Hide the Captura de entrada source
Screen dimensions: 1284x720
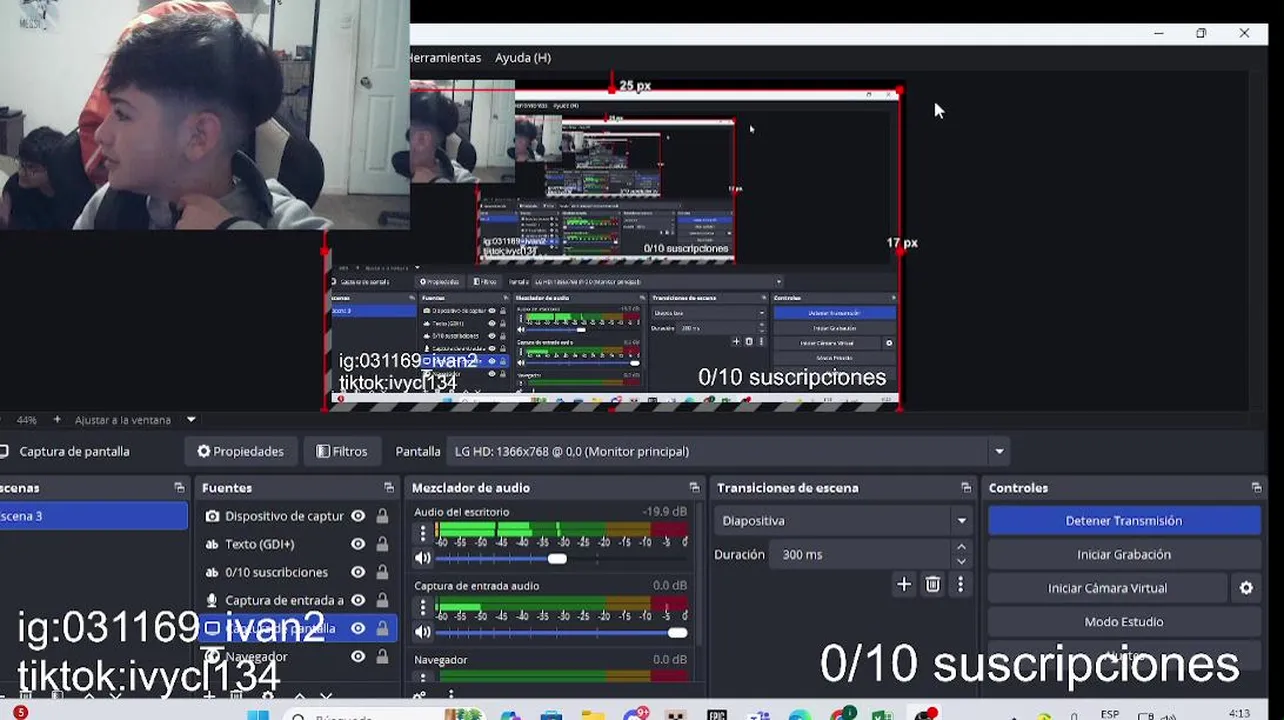pos(358,600)
